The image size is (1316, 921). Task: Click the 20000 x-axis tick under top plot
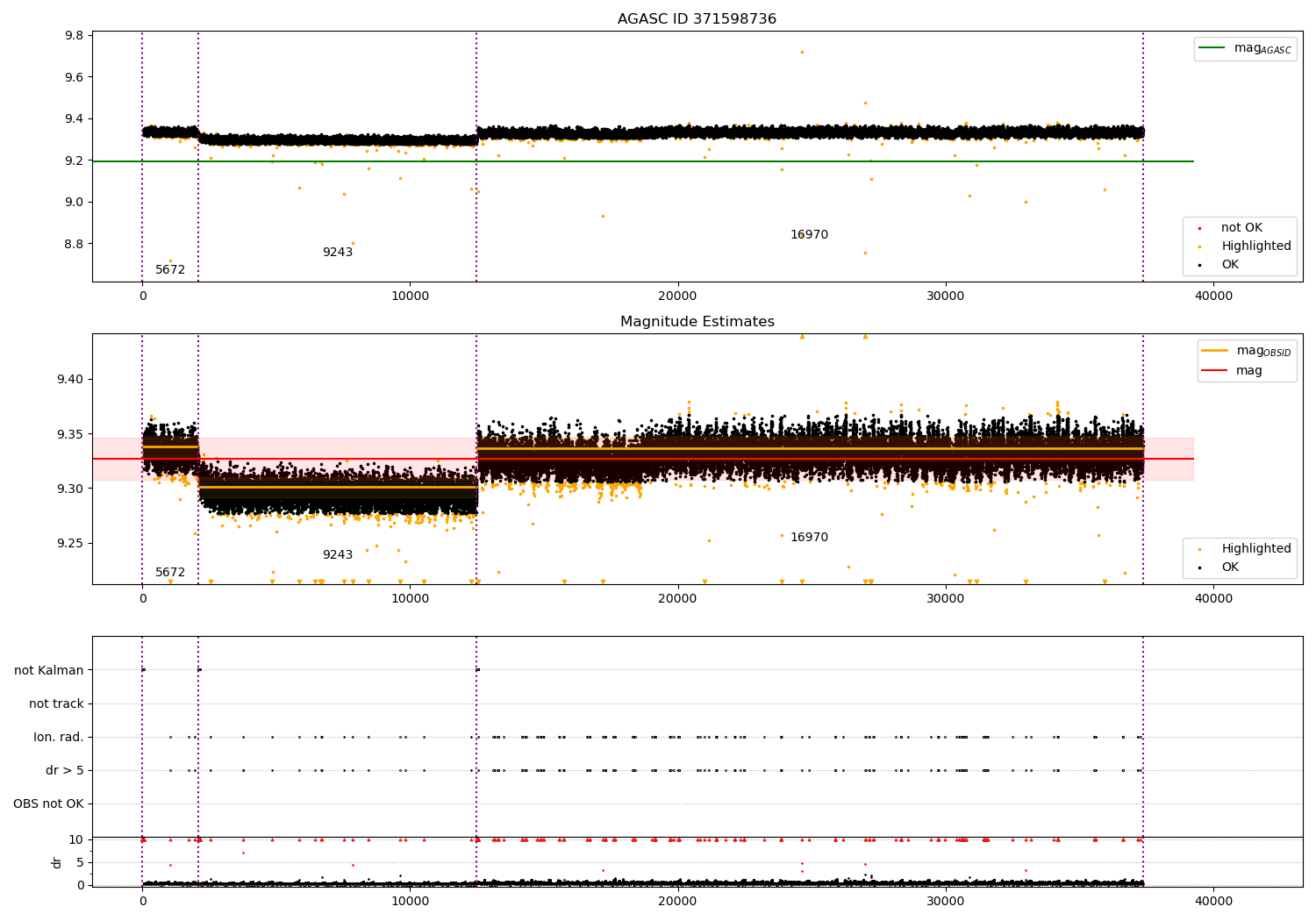(x=678, y=296)
